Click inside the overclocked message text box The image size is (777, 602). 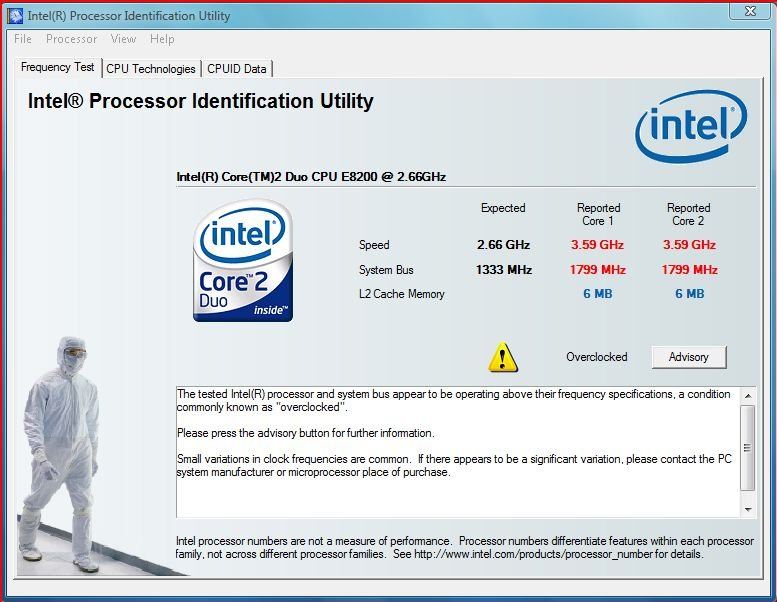pyautogui.click(x=458, y=452)
